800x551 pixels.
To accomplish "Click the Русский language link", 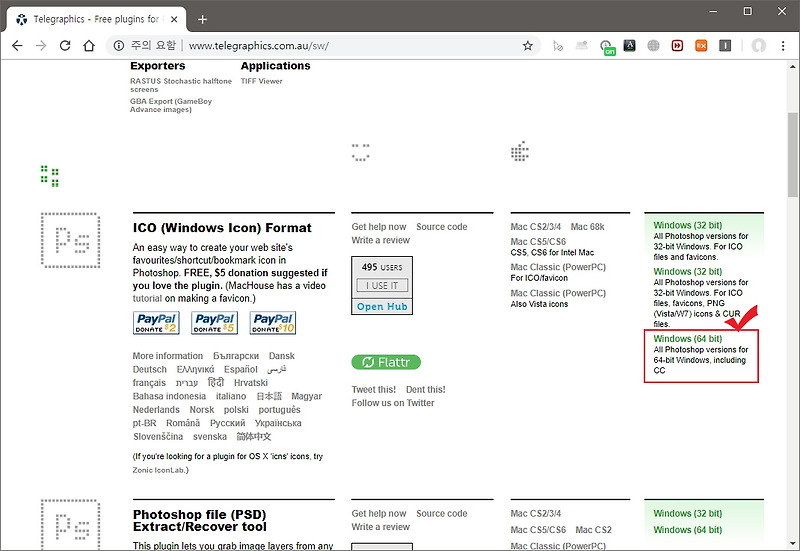I will [x=228, y=423].
